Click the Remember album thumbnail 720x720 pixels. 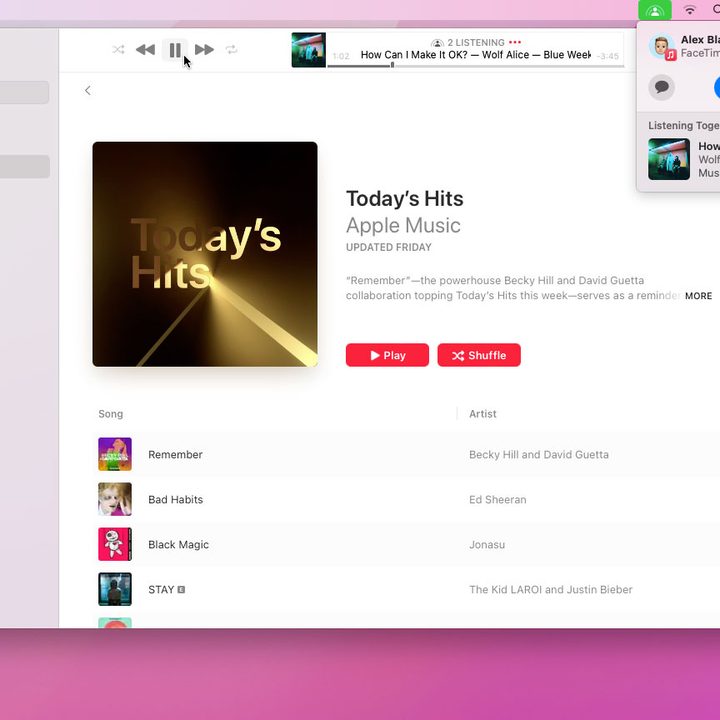[x=115, y=454]
